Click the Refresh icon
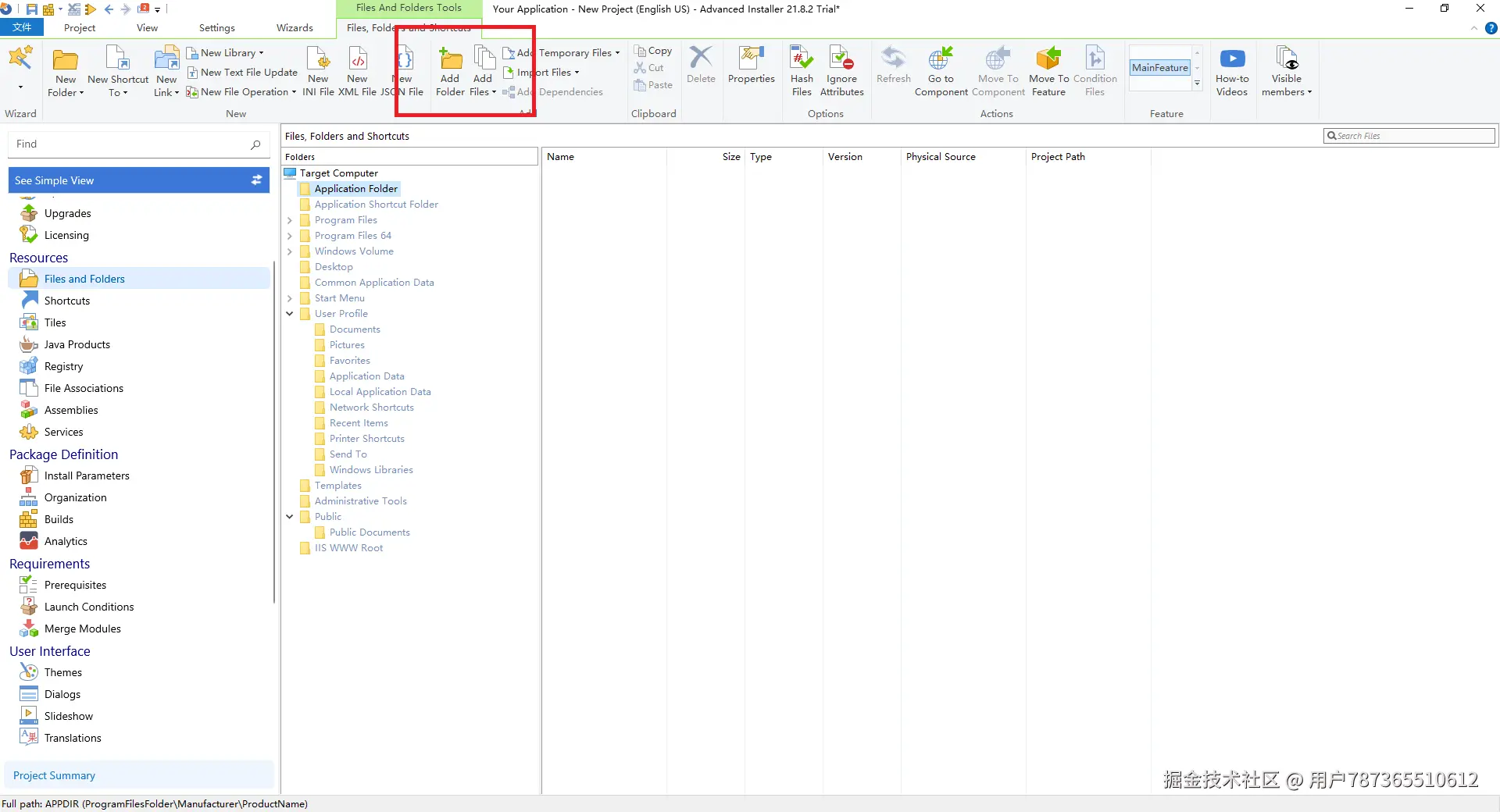This screenshot has height=812, width=1500. [x=893, y=64]
